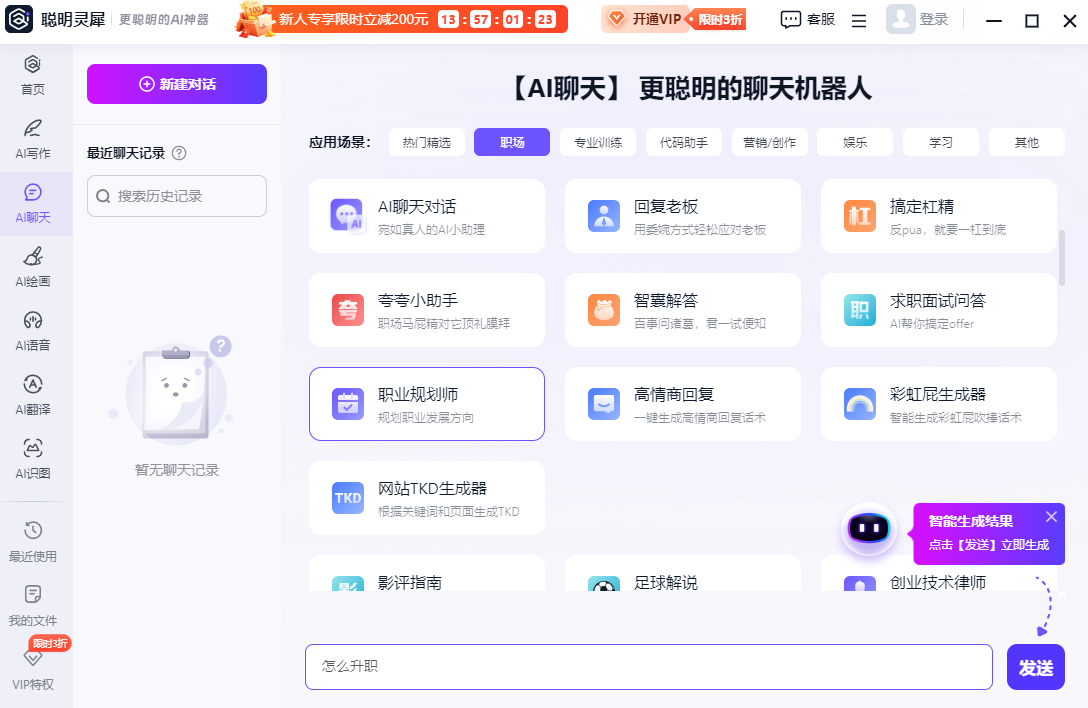Viewport: 1088px width, 708px height.
Task: Click the 新建对话 button
Action: (177, 84)
